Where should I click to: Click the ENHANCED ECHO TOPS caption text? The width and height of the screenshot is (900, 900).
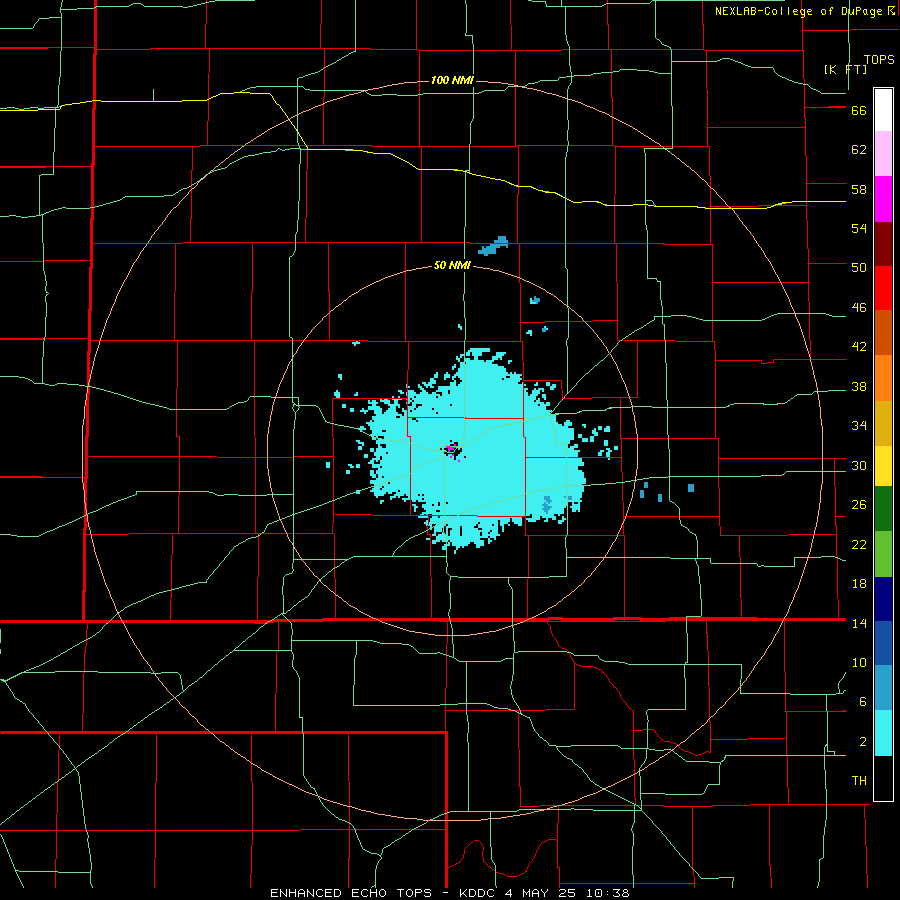[x=356, y=893]
